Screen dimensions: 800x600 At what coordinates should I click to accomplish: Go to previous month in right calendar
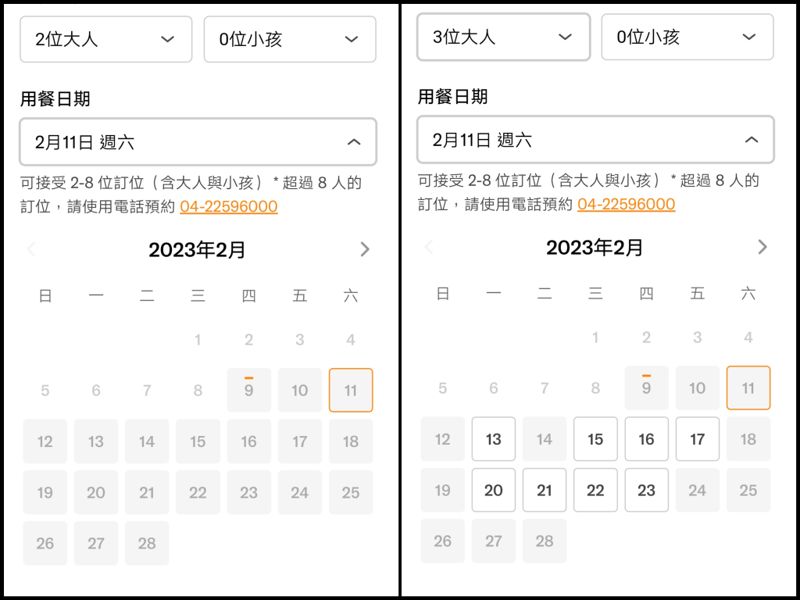pos(429,247)
